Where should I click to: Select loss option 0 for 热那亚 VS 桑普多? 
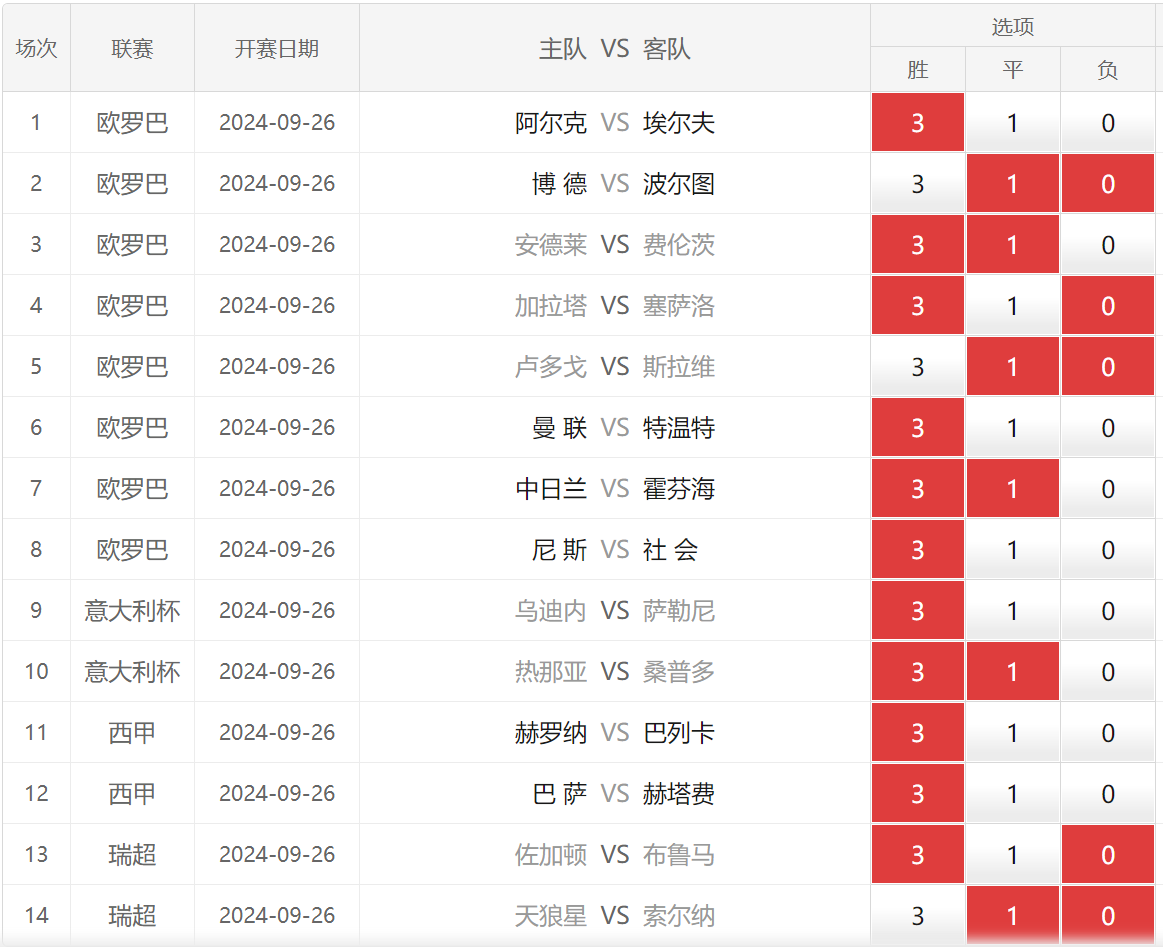tap(1107, 671)
